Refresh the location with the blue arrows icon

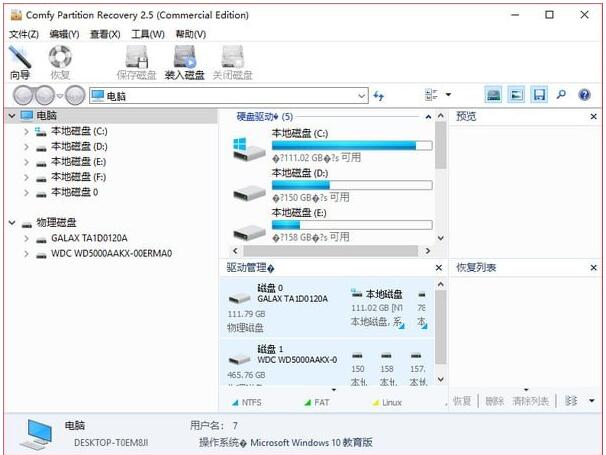tap(379, 95)
